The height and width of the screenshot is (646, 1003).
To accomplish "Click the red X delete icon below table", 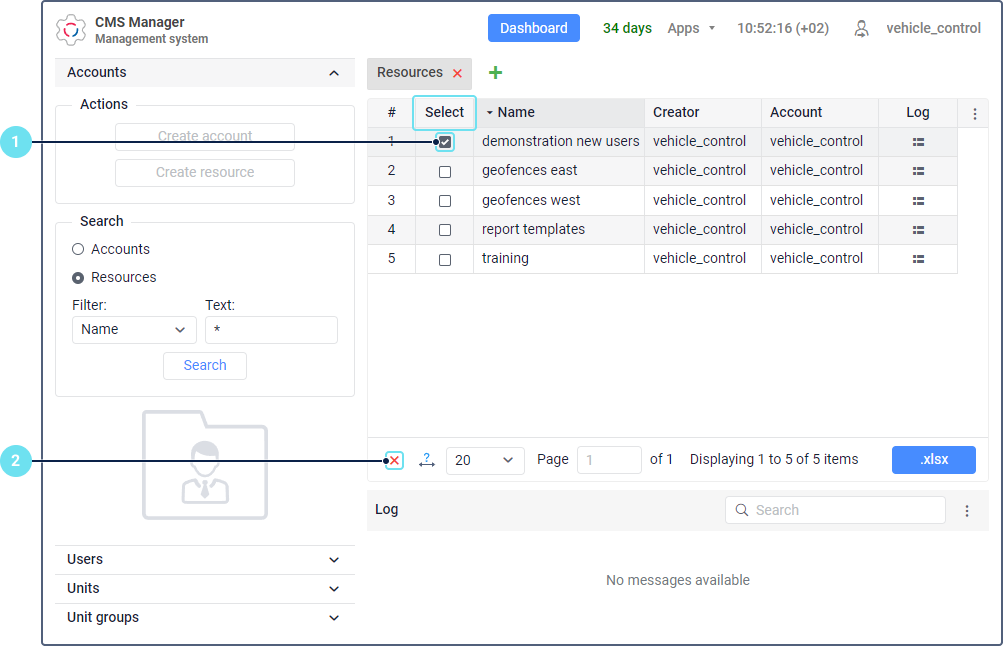I will [395, 460].
